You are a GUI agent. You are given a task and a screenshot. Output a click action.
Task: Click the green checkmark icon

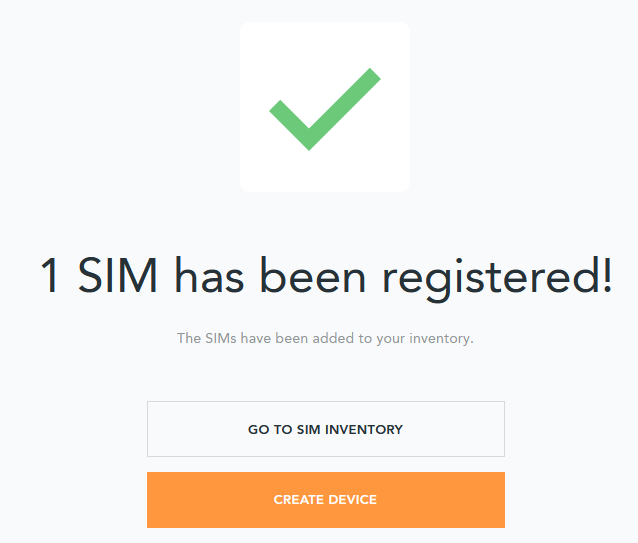point(325,109)
